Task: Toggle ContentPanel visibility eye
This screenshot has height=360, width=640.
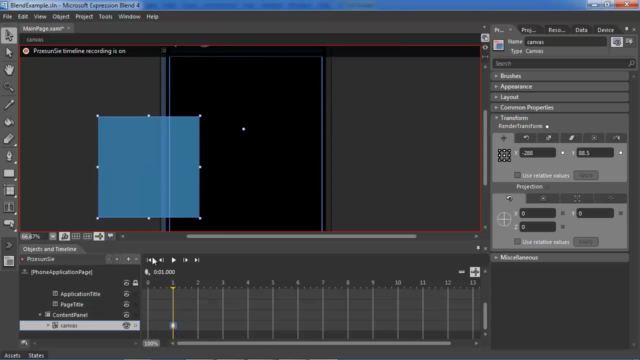Action: coord(126,315)
